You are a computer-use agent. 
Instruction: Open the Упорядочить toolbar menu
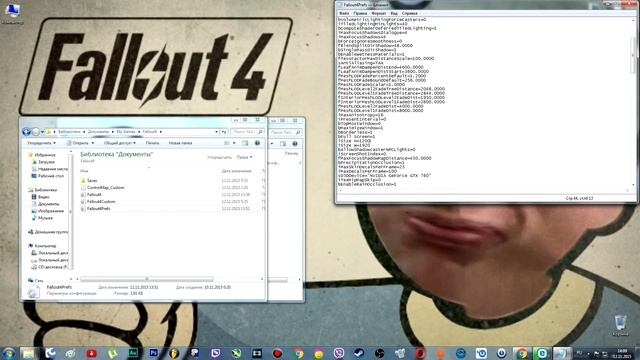point(42,143)
